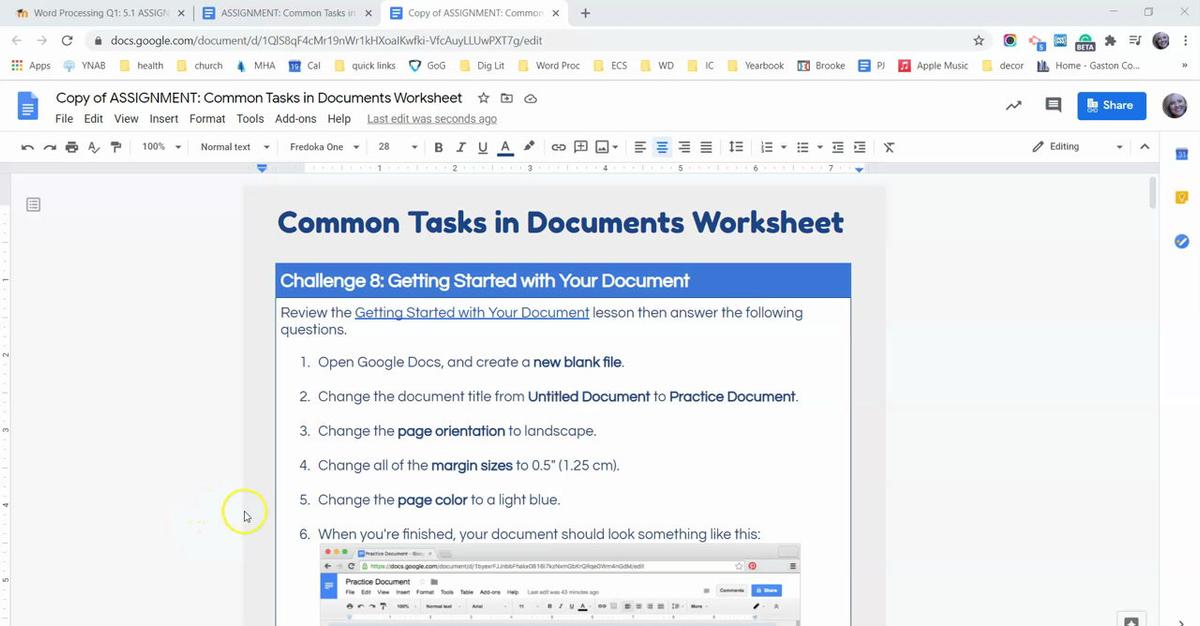Reload the page in Chrome
The image size is (1200, 626).
pos(67,41)
